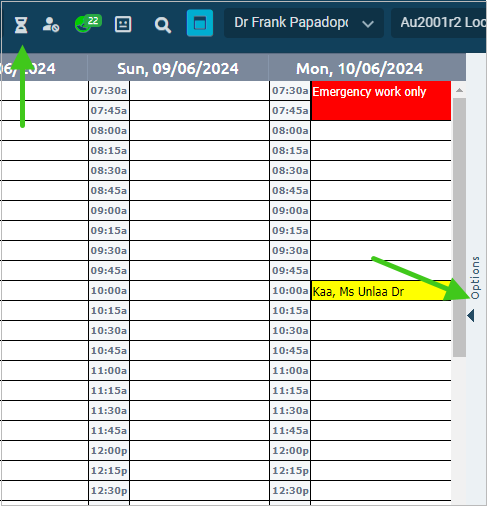Select Monday's 08:45a time slot
Viewport: 487px width, 506px height.
pos(381,191)
